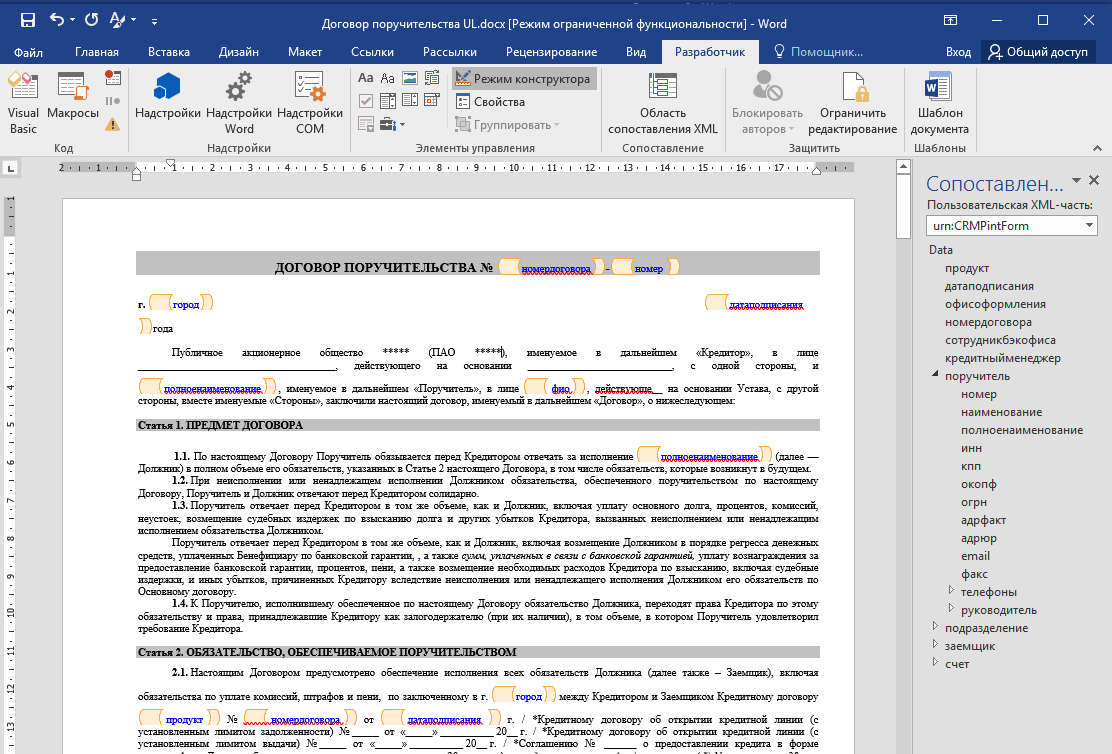Click the Помощник search box

[818, 52]
